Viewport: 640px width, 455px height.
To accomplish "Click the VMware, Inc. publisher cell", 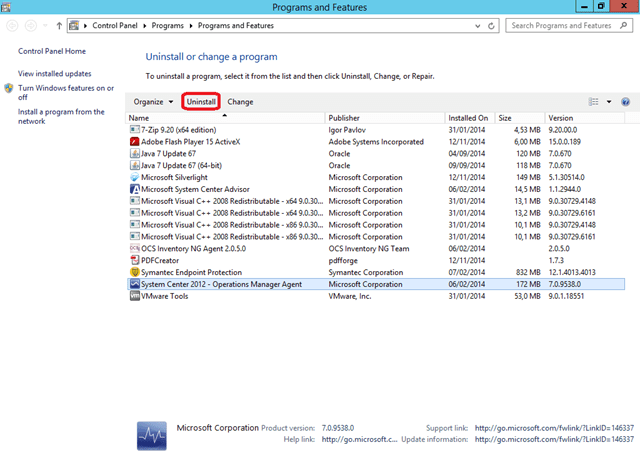I will [x=350, y=296].
